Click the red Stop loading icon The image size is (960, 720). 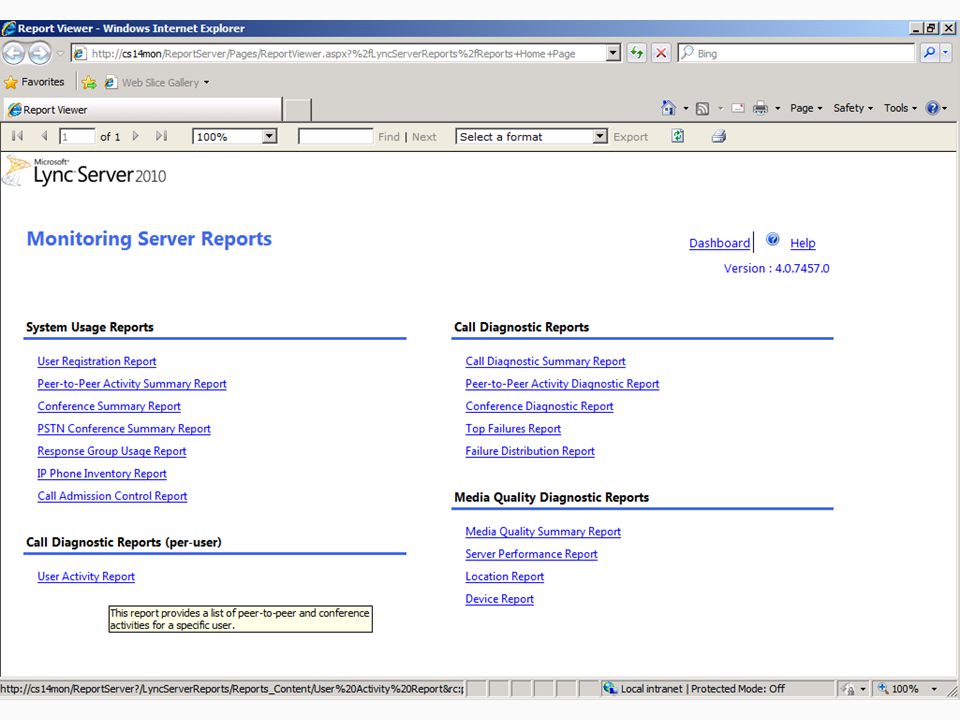click(661, 53)
